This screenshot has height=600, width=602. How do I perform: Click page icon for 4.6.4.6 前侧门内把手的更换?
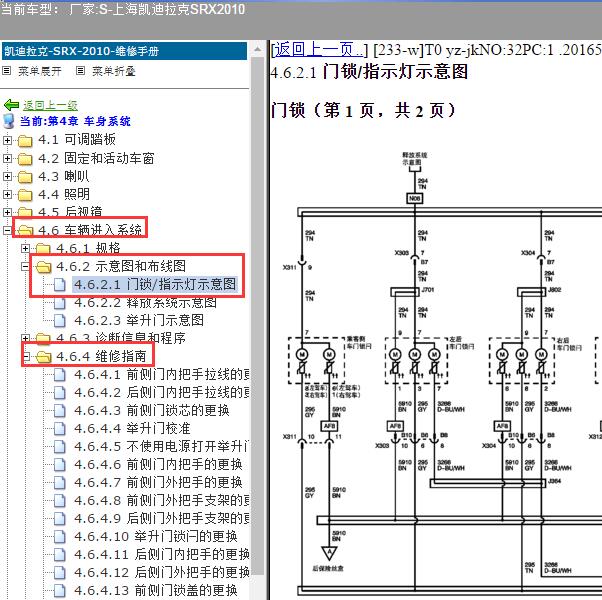[x=60, y=464]
